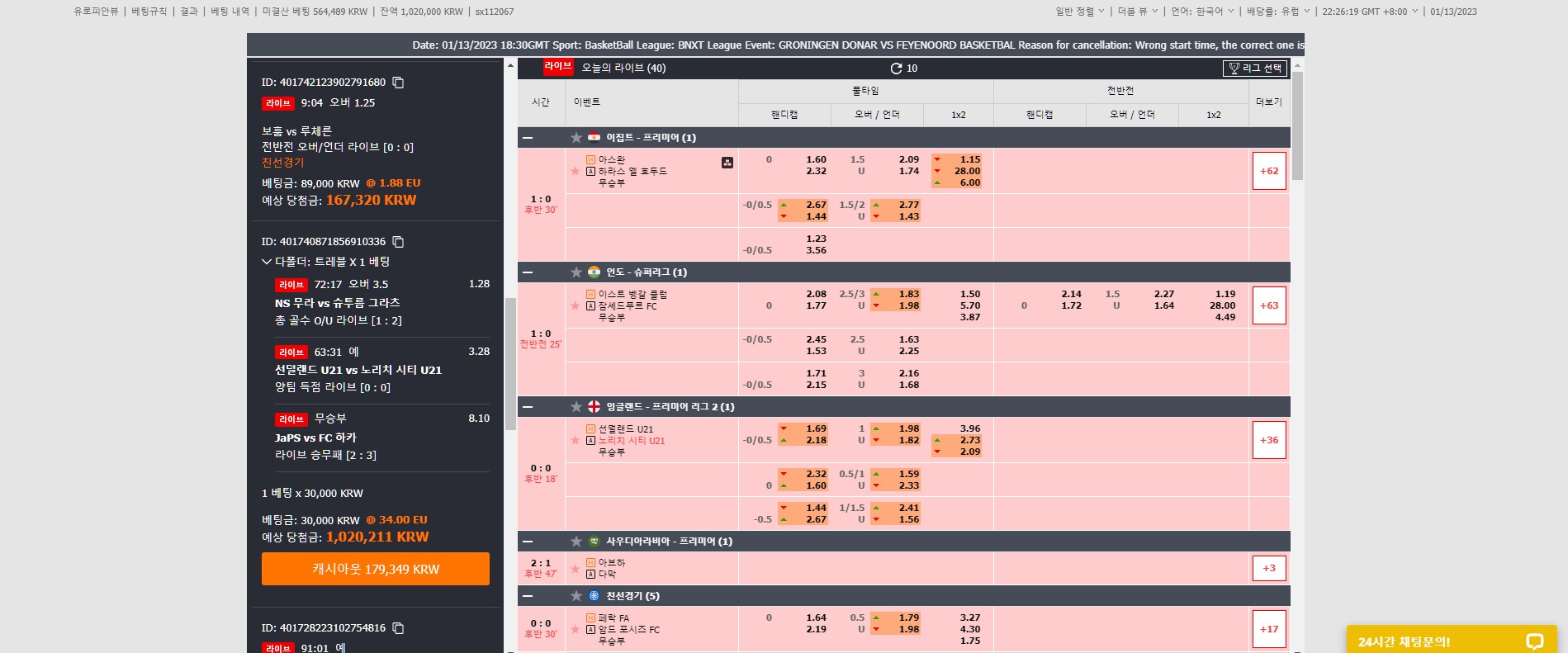
Task: Open the GMT +8:00 timezone dropdown
Action: pyautogui.click(x=1370, y=12)
